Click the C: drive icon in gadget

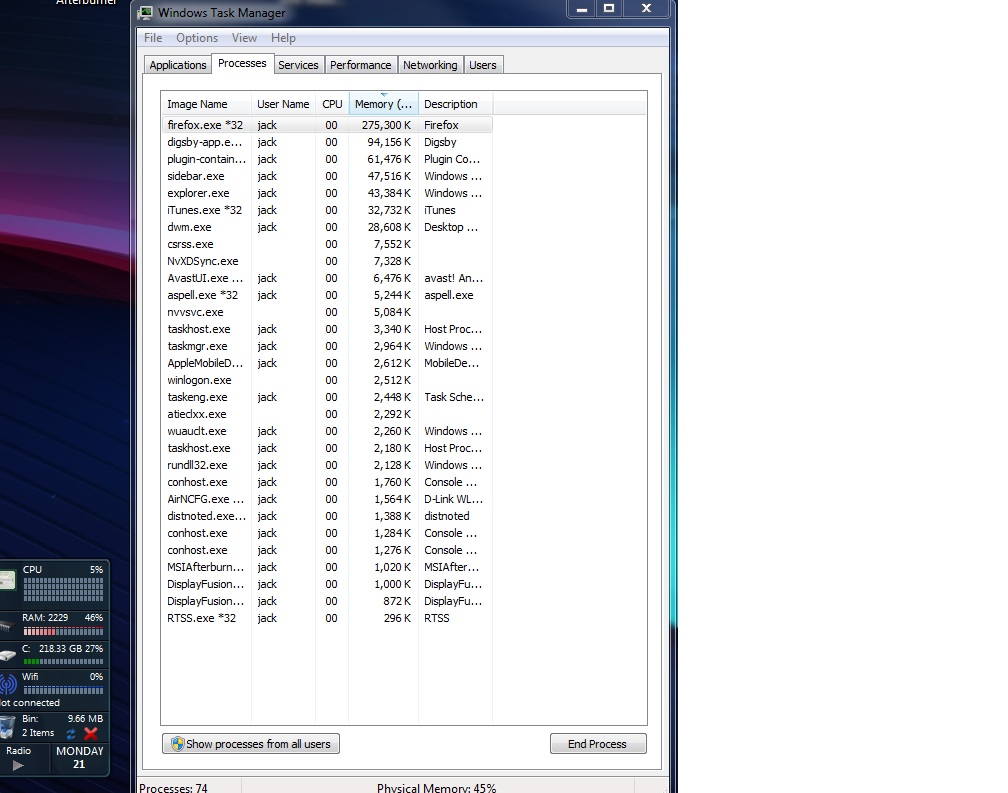pos(8,655)
